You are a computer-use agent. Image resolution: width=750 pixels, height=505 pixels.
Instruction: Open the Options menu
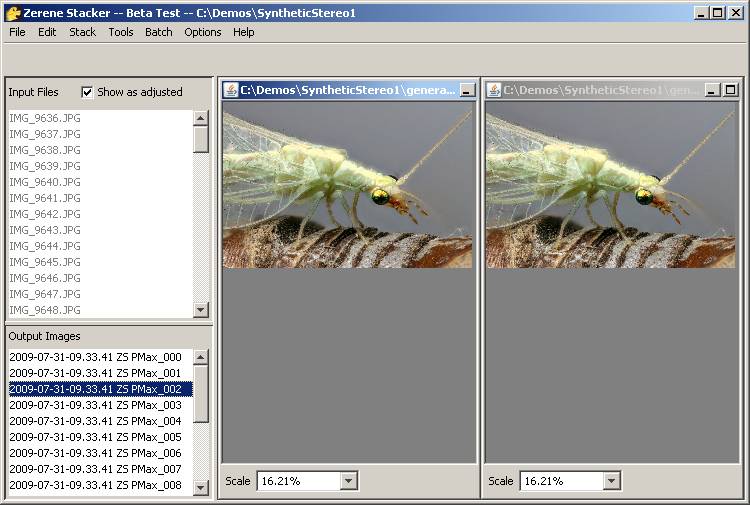point(202,32)
